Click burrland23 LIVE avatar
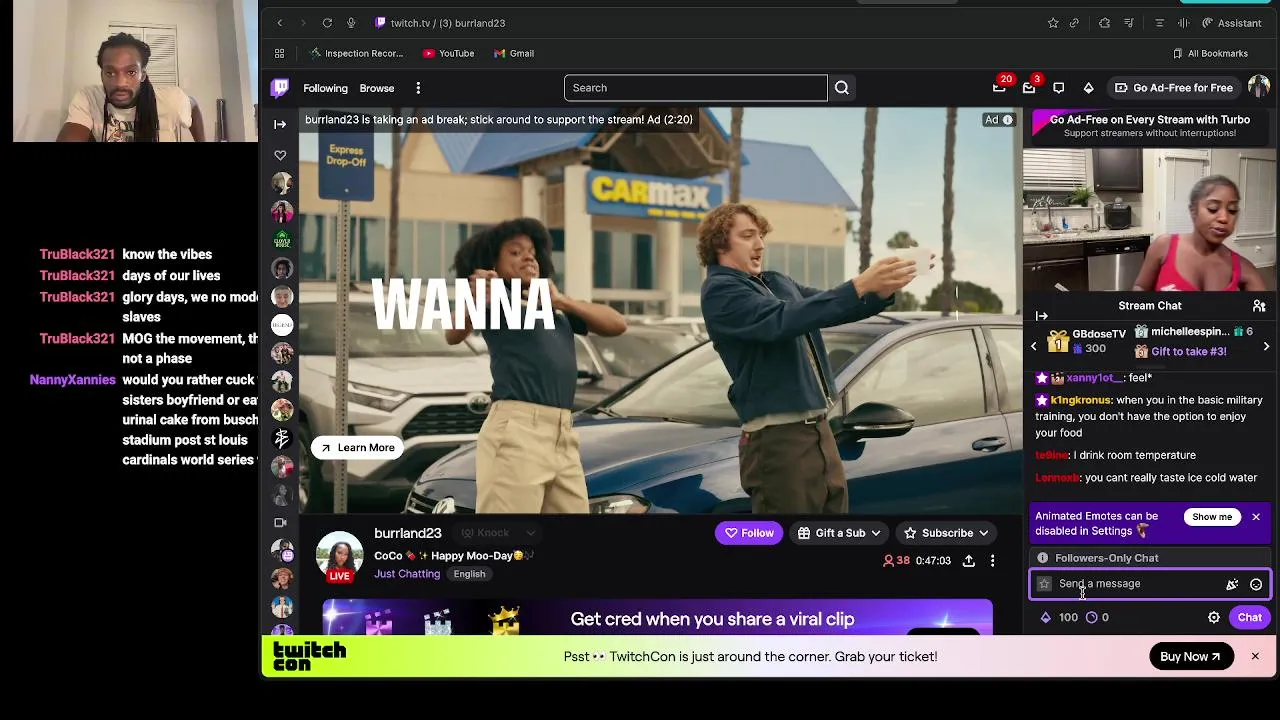The width and height of the screenshot is (1280, 720). 339,556
